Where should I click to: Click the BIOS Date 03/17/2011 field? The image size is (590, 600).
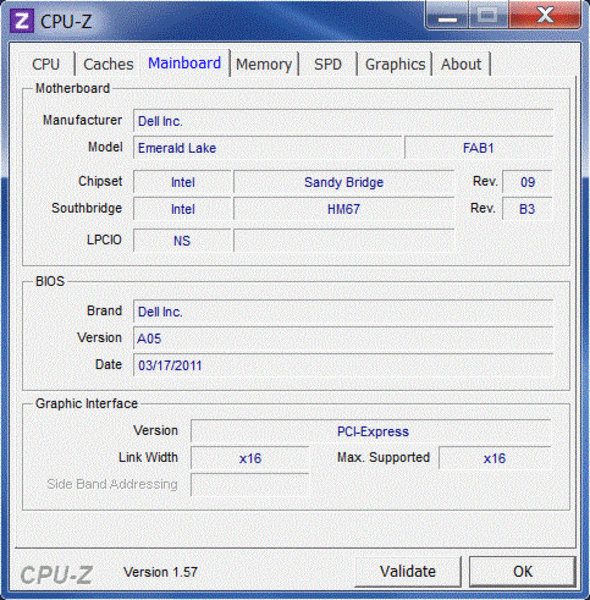[343, 365]
